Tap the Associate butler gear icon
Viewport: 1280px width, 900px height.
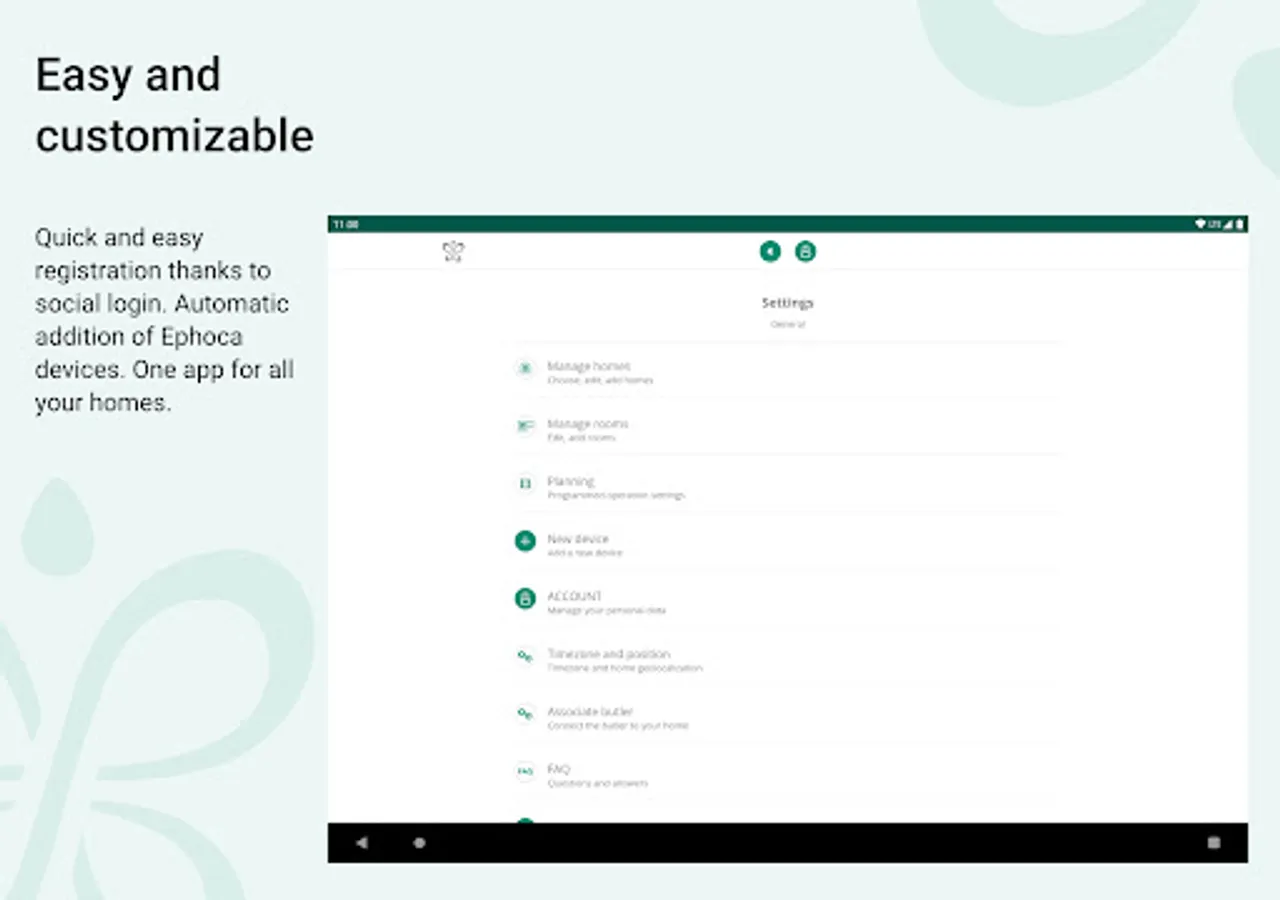(x=525, y=714)
